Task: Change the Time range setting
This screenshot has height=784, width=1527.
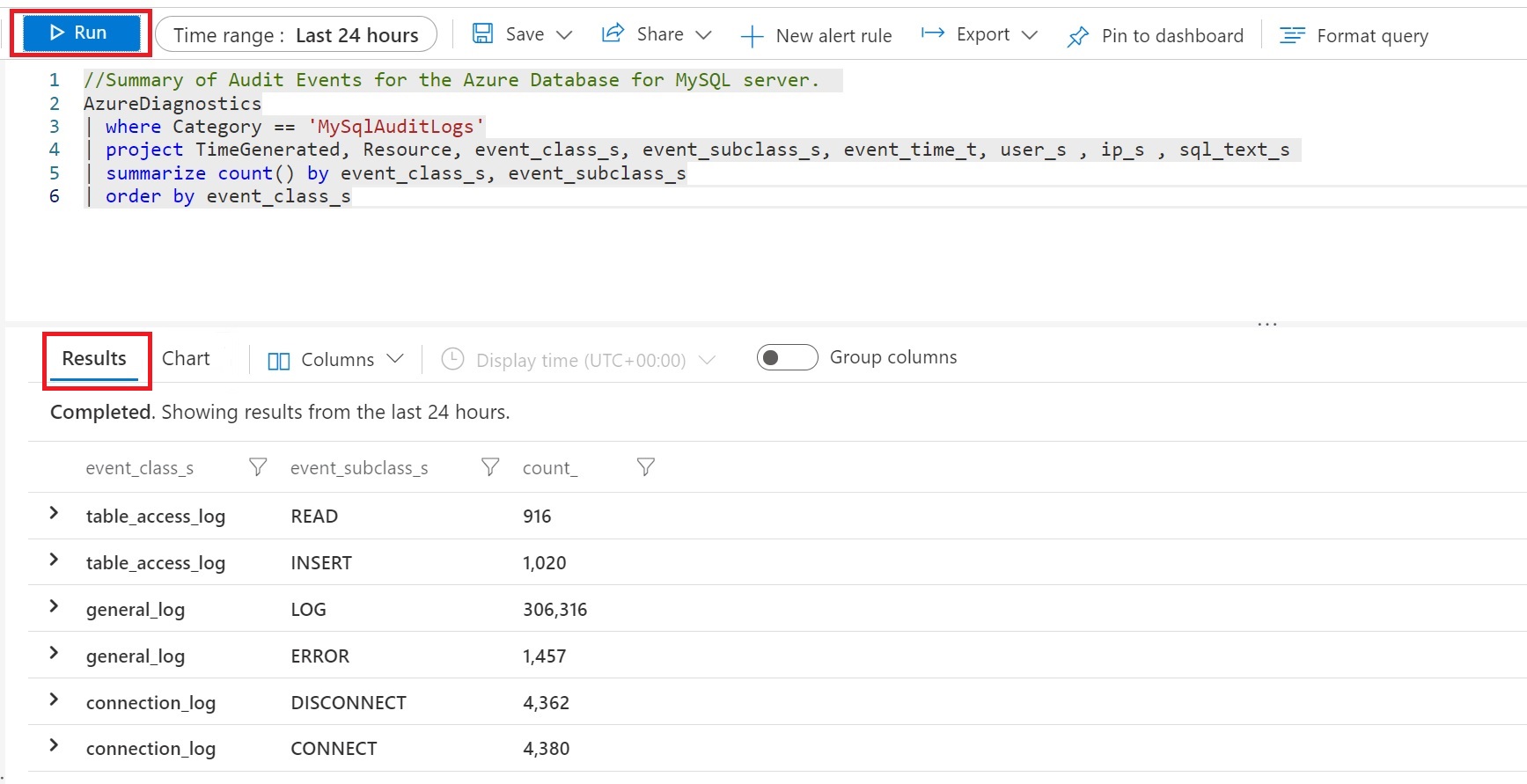Action: pos(296,35)
